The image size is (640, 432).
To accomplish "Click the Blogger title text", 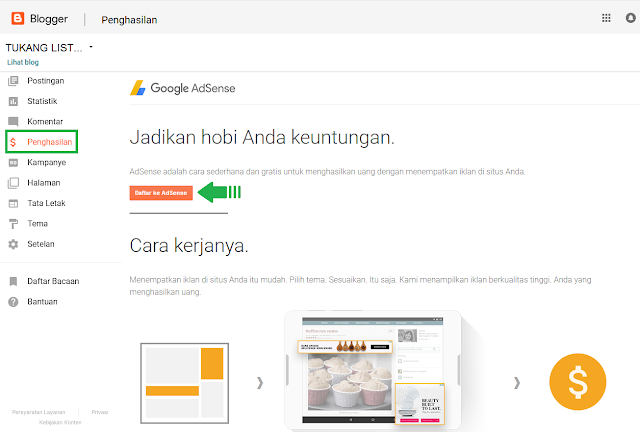I will click(x=49, y=19).
